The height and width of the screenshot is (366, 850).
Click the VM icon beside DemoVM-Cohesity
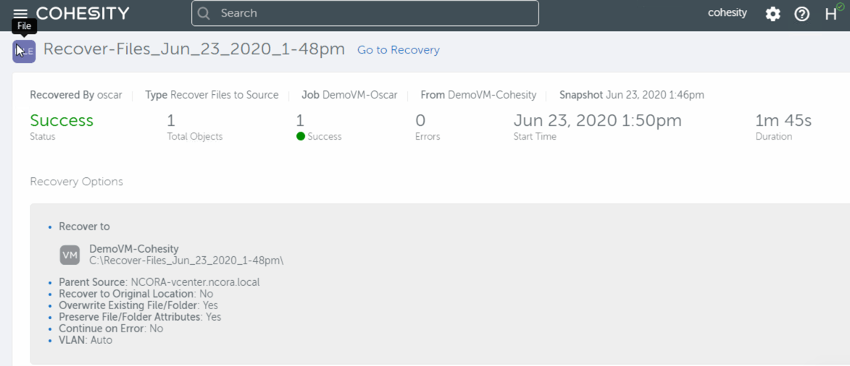click(x=70, y=255)
